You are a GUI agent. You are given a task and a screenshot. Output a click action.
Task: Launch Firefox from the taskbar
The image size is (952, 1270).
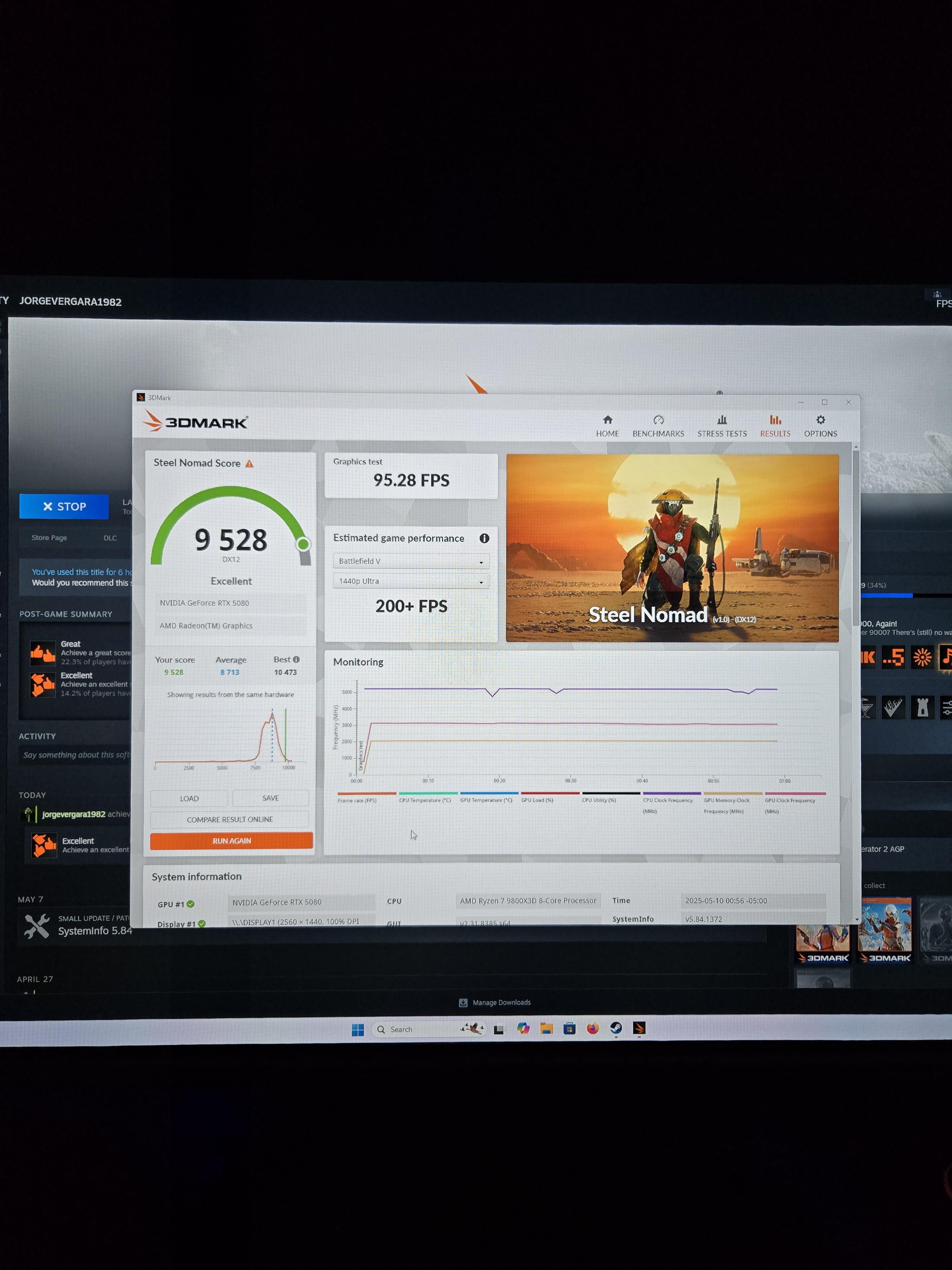click(x=593, y=1028)
